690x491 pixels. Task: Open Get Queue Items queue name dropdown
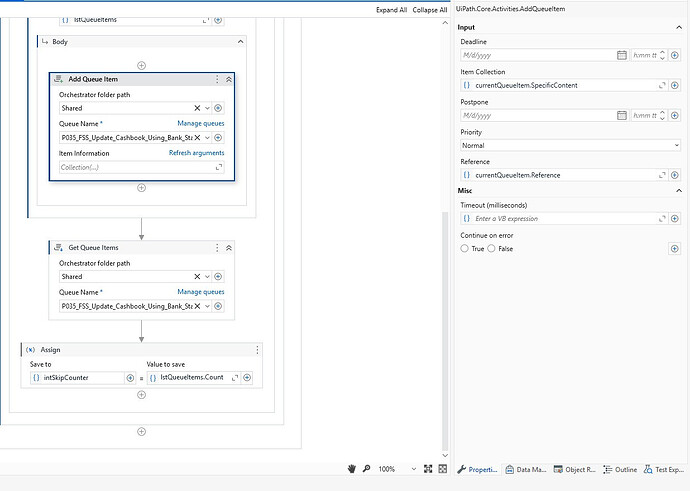coord(207,306)
